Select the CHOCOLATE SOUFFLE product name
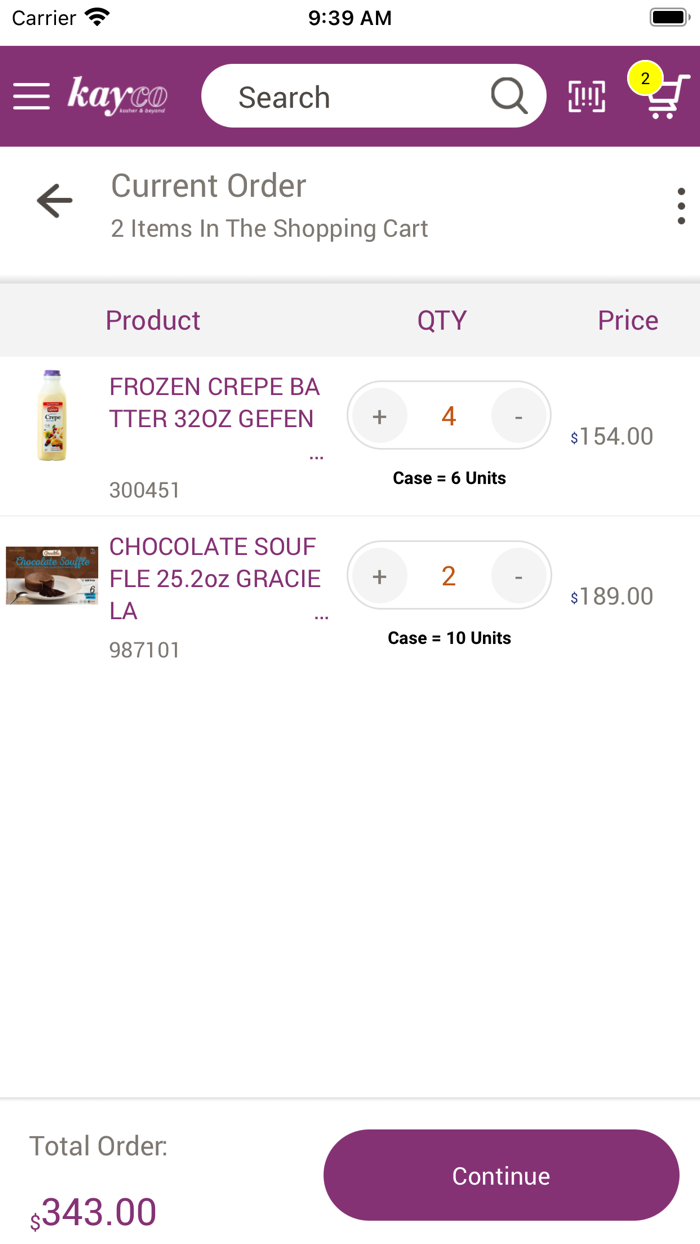Viewport: 700px width, 1244px height. click(214, 578)
